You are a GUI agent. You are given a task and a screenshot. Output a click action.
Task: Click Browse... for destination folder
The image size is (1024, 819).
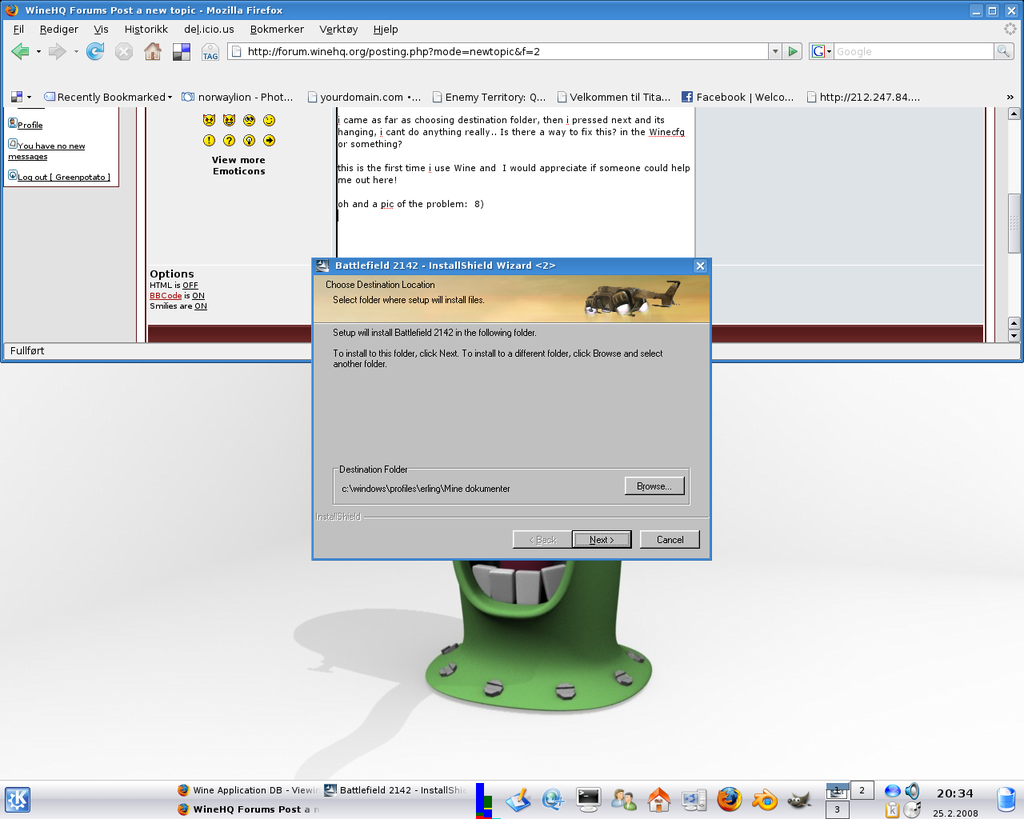click(654, 486)
